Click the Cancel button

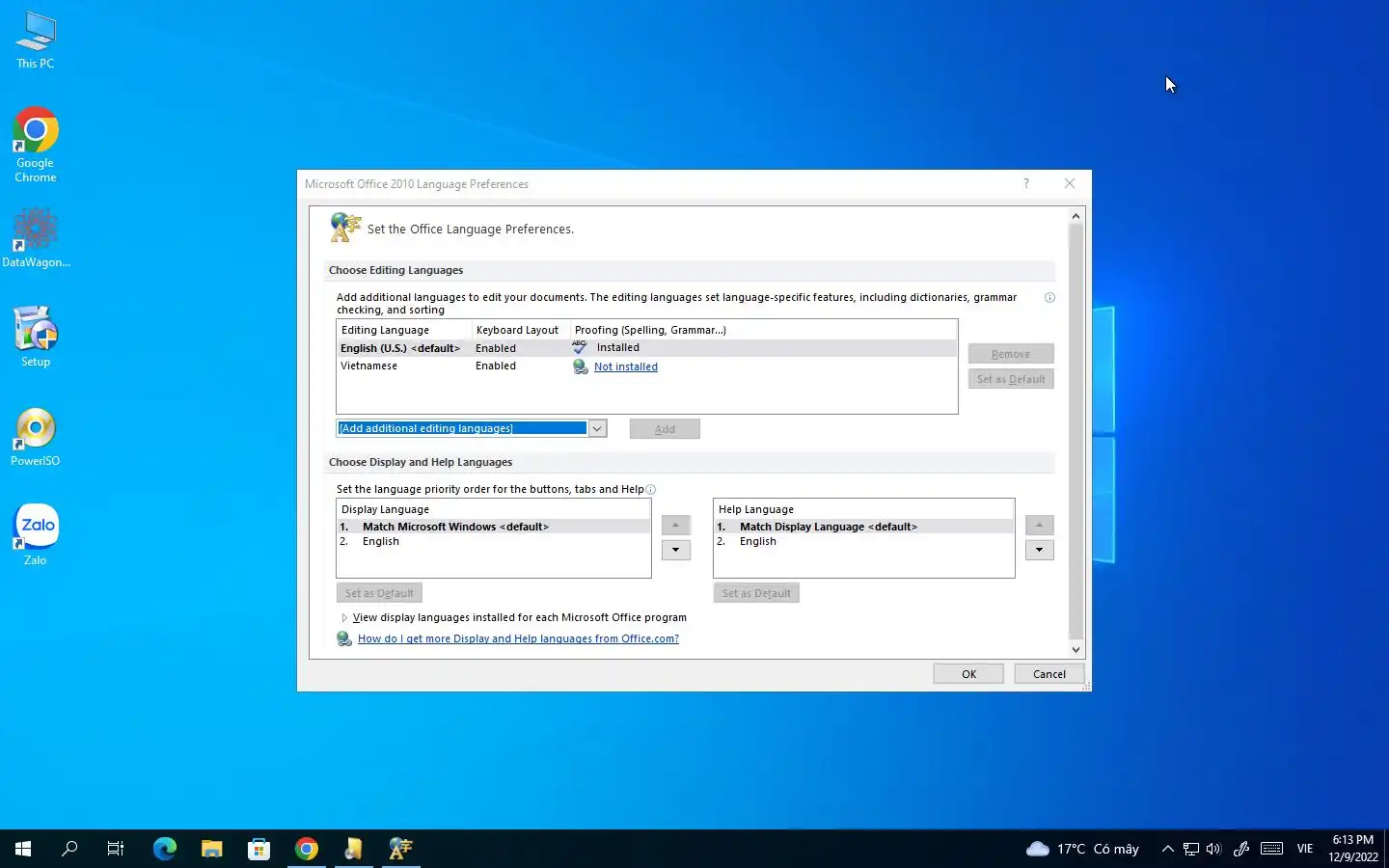coord(1049,674)
